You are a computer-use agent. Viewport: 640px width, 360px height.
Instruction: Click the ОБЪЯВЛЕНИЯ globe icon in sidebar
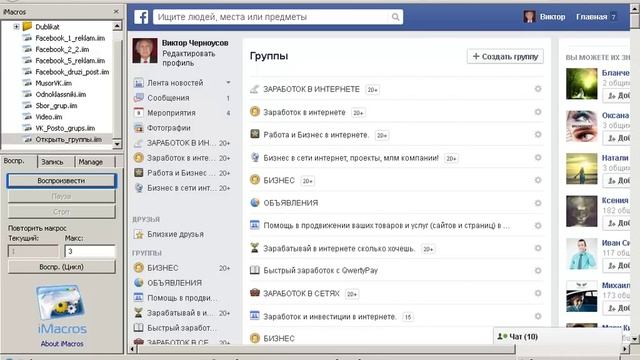pos(139,282)
